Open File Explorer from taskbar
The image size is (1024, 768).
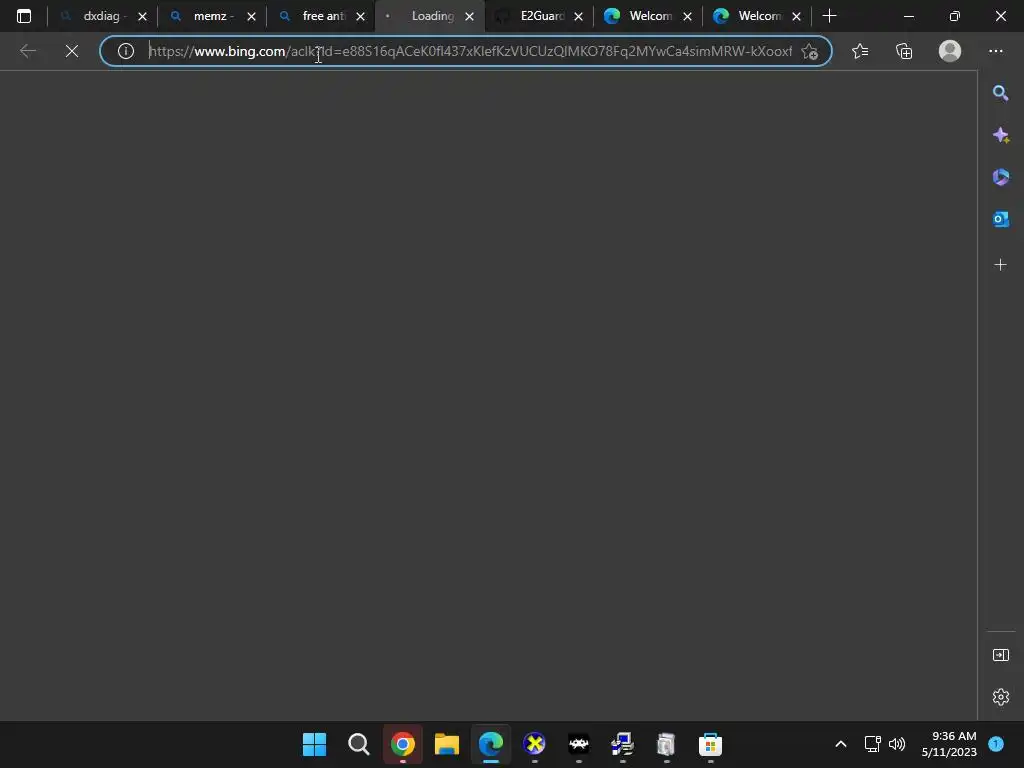447,744
